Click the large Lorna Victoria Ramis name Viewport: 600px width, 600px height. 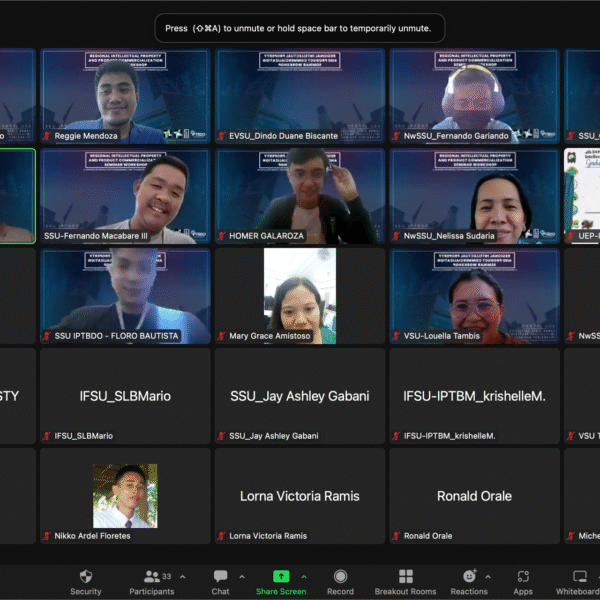(300, 496)
